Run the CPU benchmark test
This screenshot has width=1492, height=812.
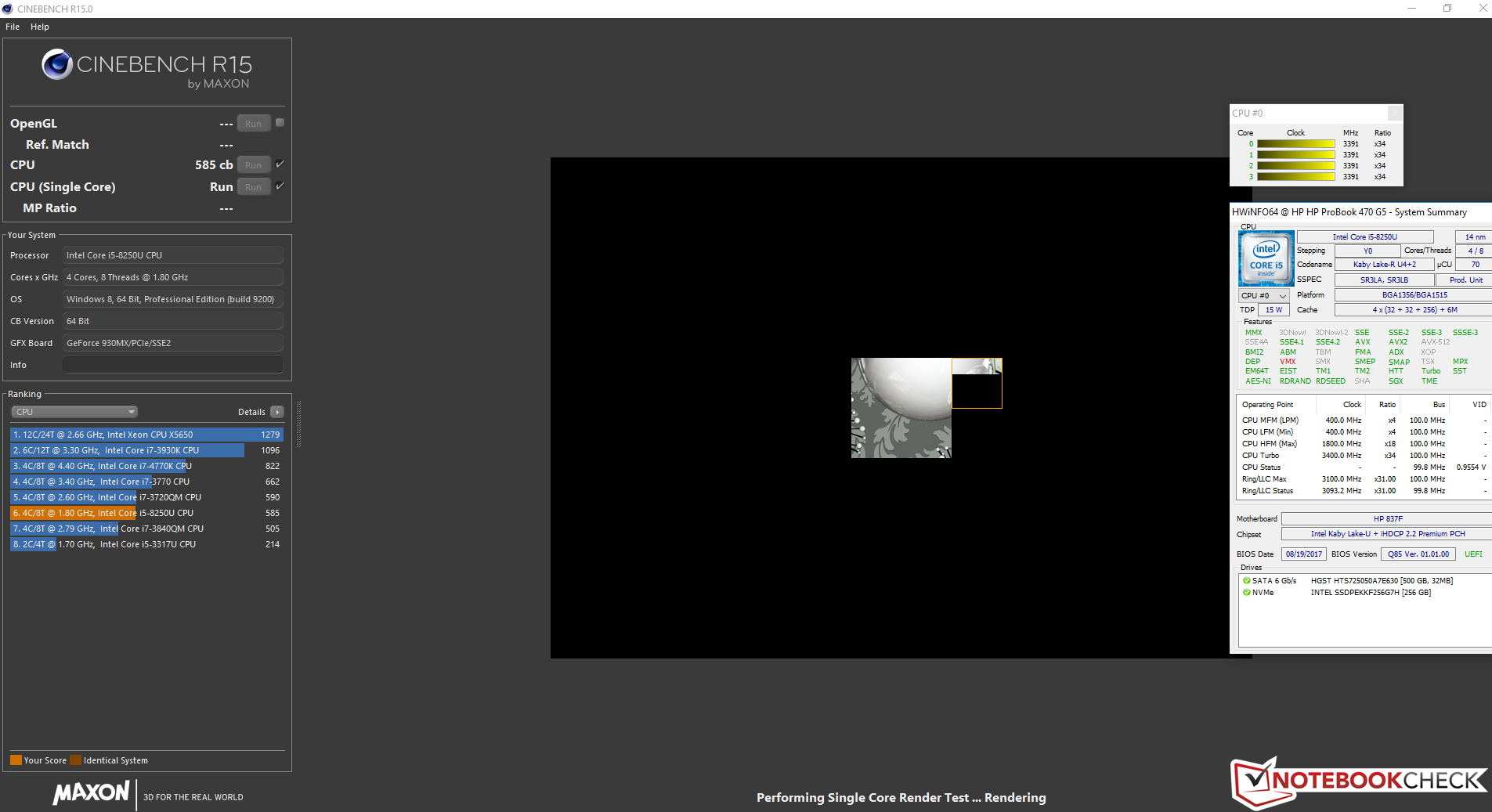coord(254,165)
